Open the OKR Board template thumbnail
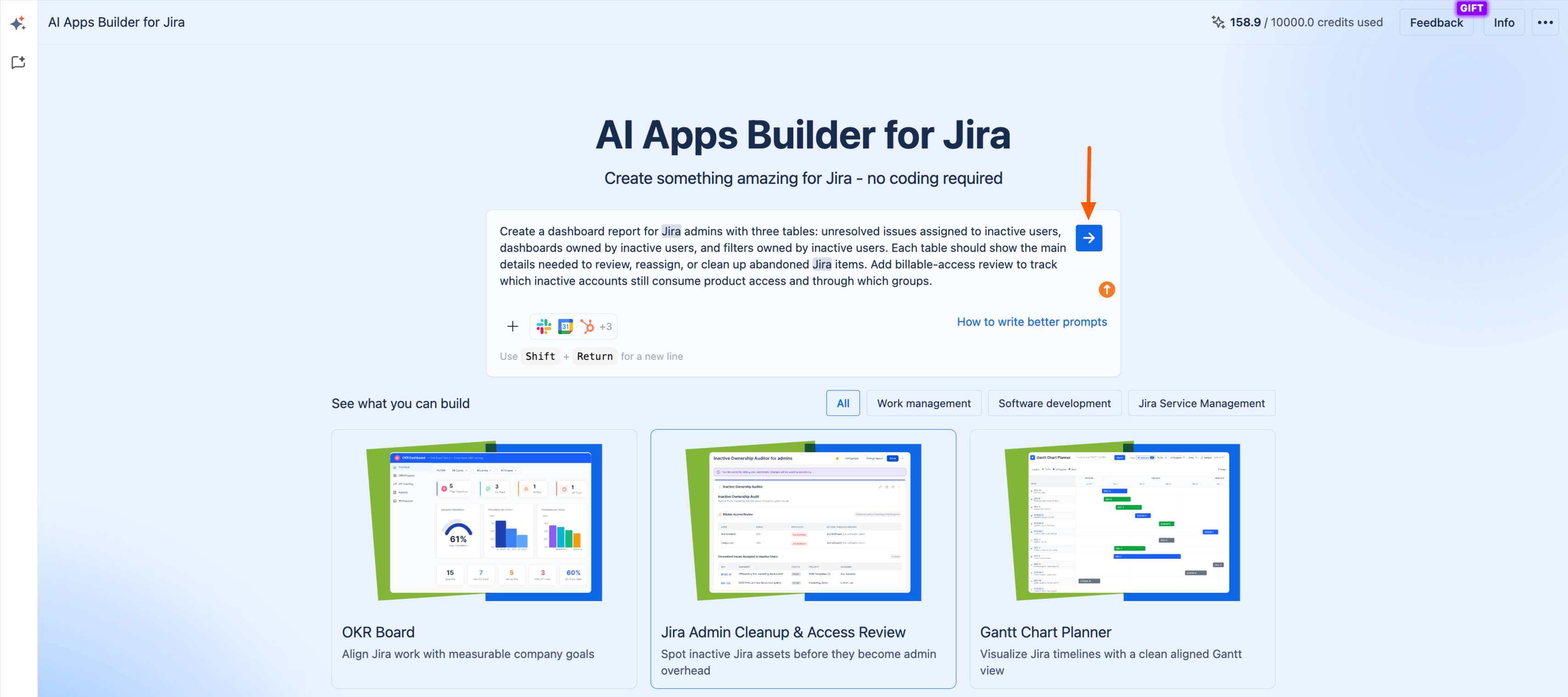Screen dimensions: 1568x697 (484, 521)
